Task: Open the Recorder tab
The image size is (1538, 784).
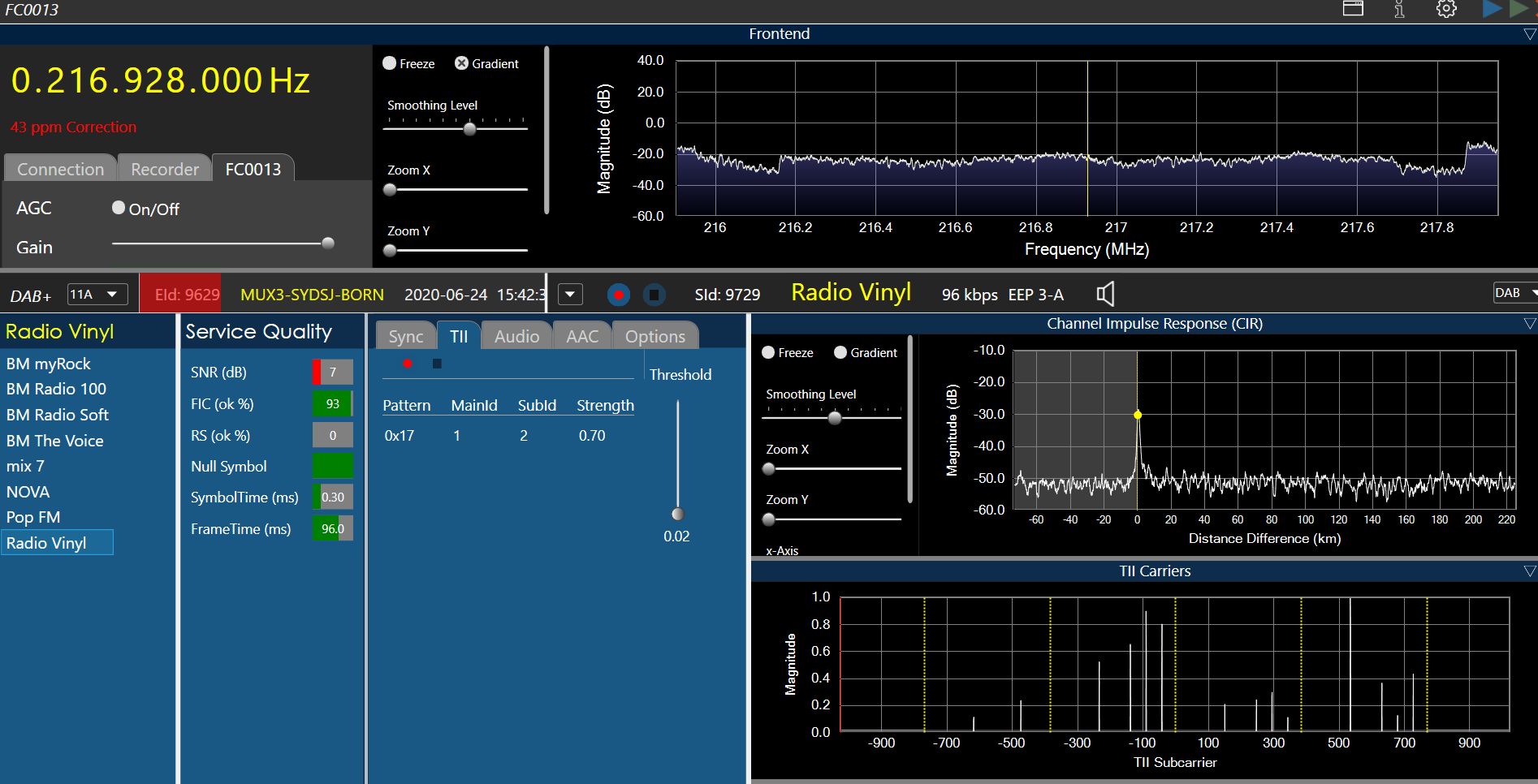Action: coord(165,169)
